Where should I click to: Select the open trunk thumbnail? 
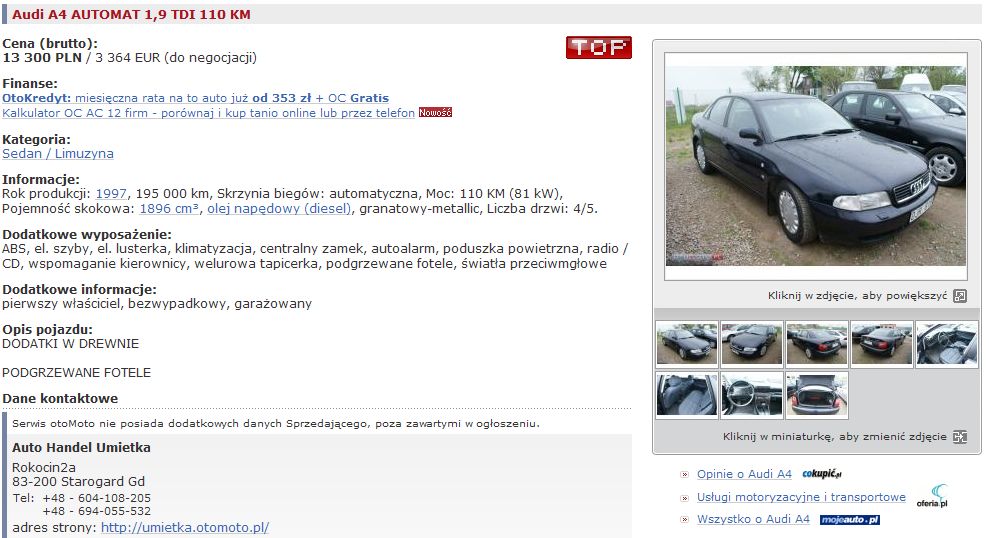817,395
